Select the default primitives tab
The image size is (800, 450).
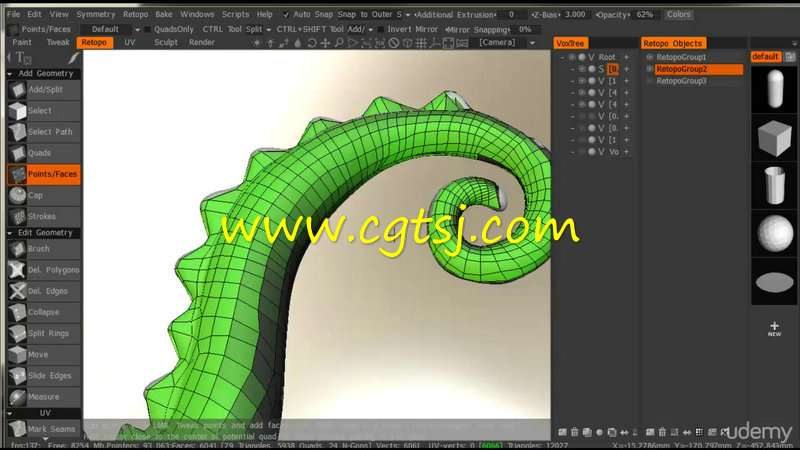click(x=765, y=57)
